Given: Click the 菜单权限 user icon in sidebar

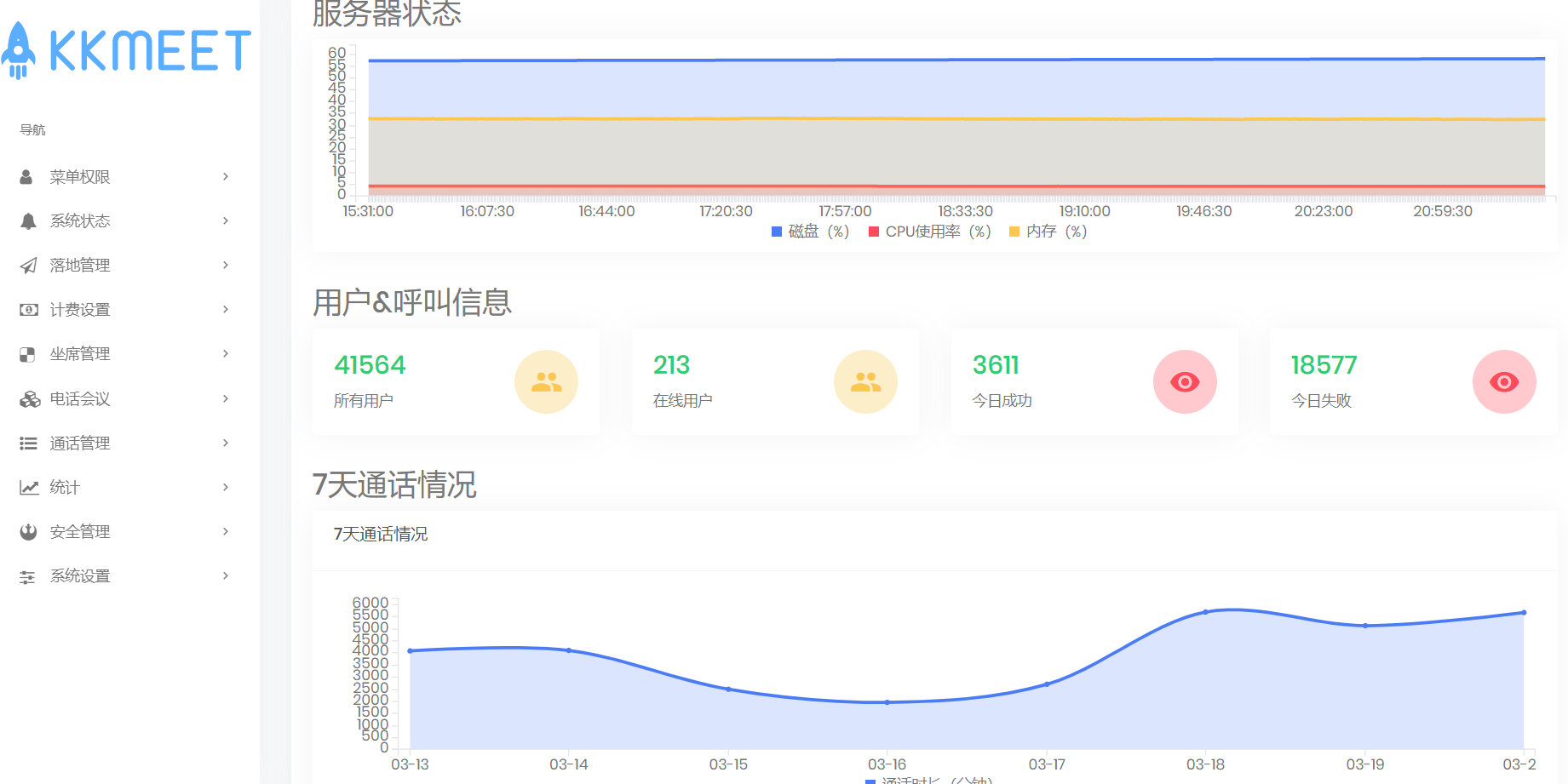Looking at the screenshot, I should [x=26, y=176].
